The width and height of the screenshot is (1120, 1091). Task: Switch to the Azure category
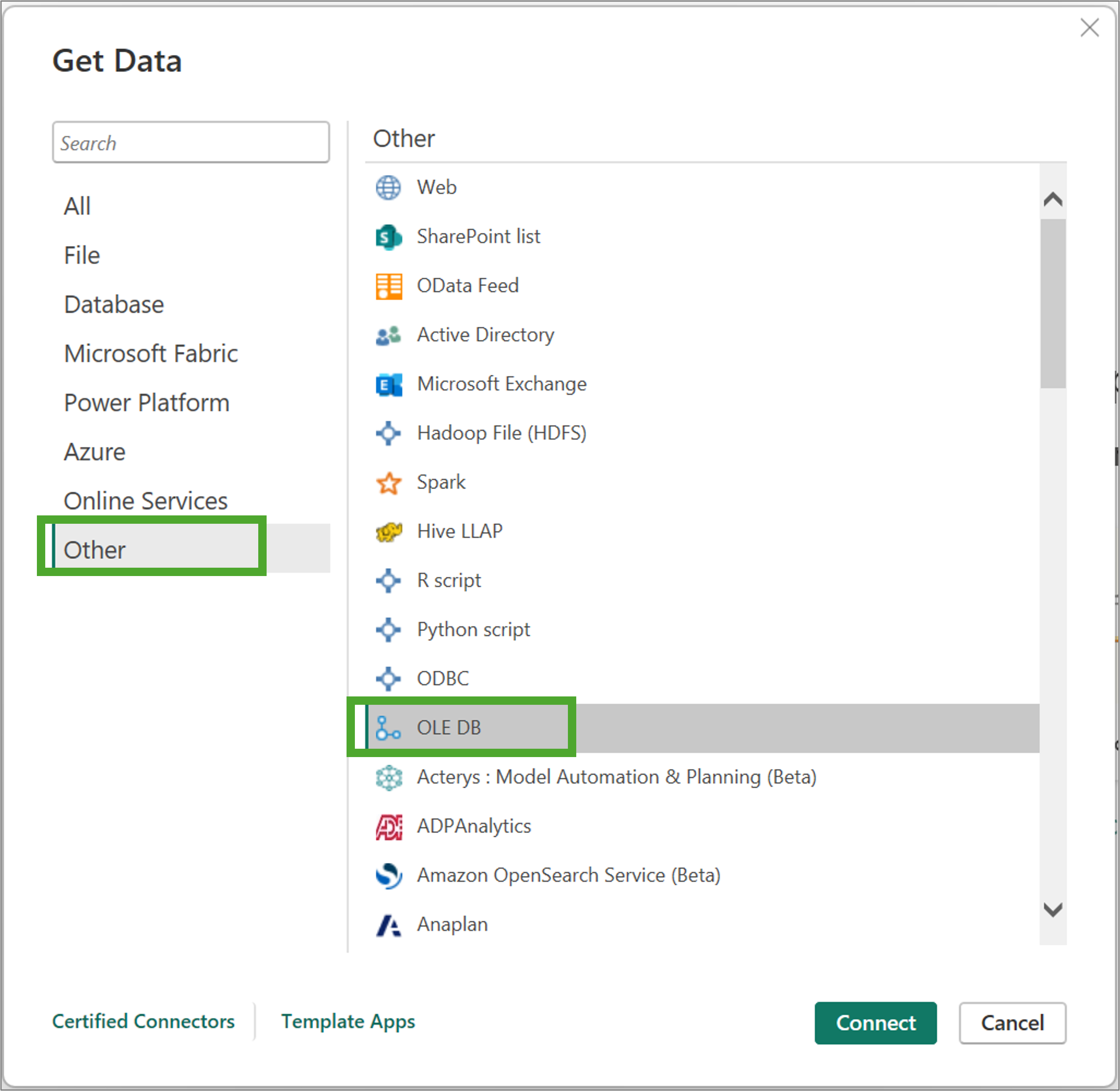94,452
